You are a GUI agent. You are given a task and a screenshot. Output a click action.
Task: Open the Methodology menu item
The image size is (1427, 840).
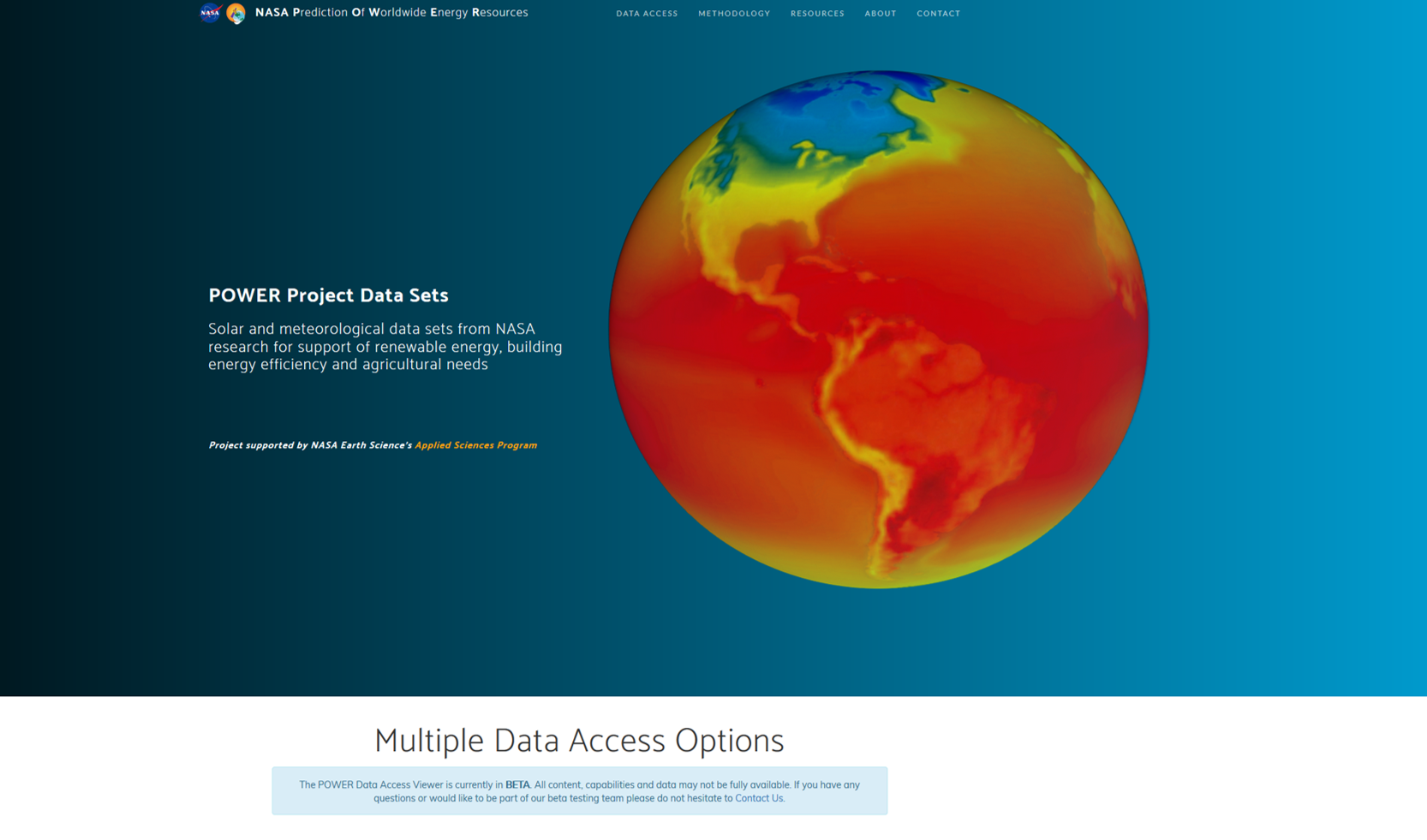pos(734,14)
